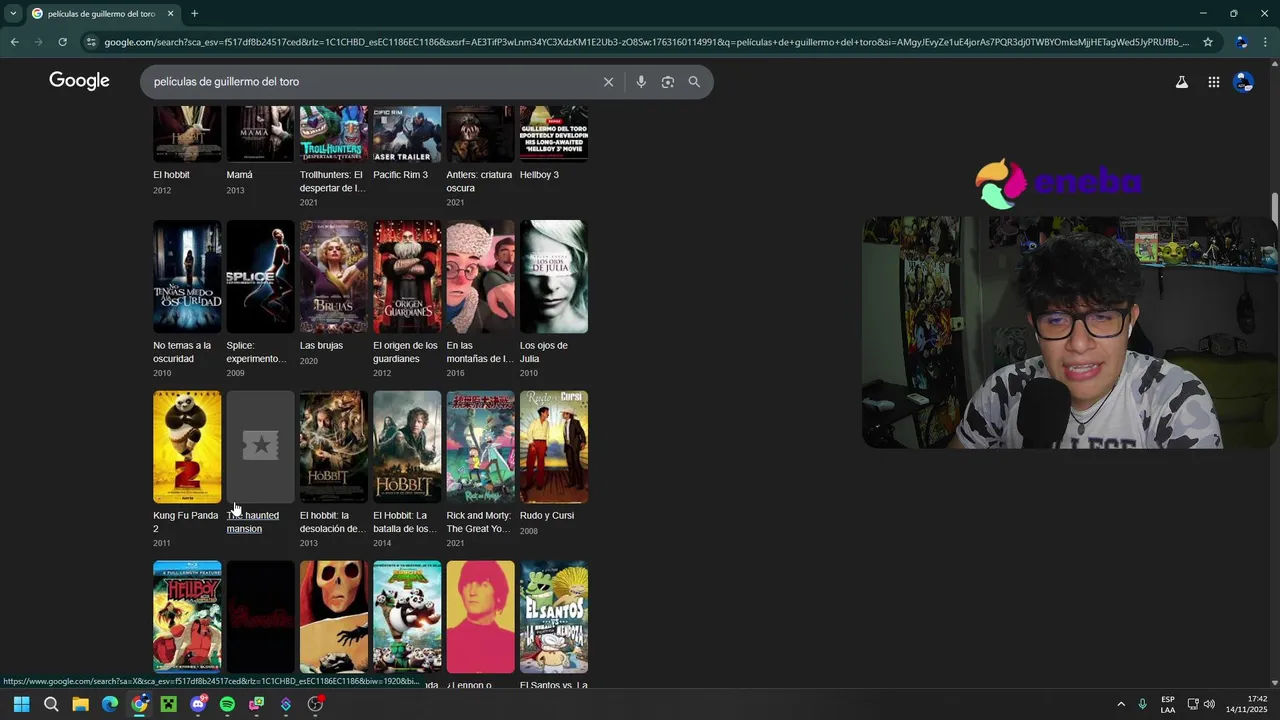Viewport: 1280px width, 720px height.
Task: Open Minecraft from the taskbar
Action: (168, 704)
